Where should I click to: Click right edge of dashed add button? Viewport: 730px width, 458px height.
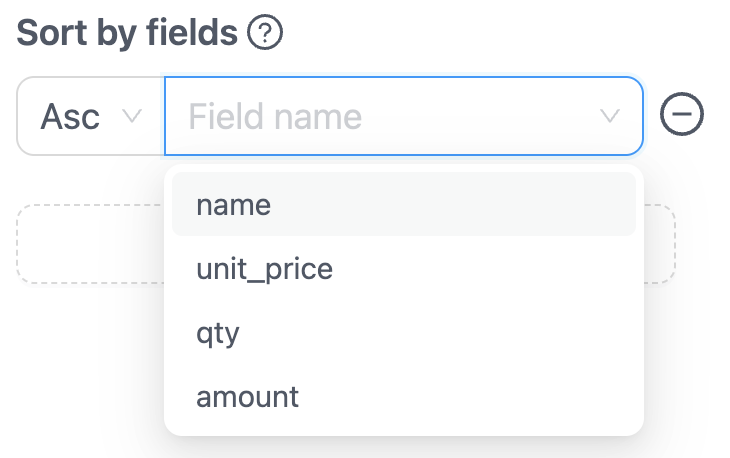click(x=661, y=244)
